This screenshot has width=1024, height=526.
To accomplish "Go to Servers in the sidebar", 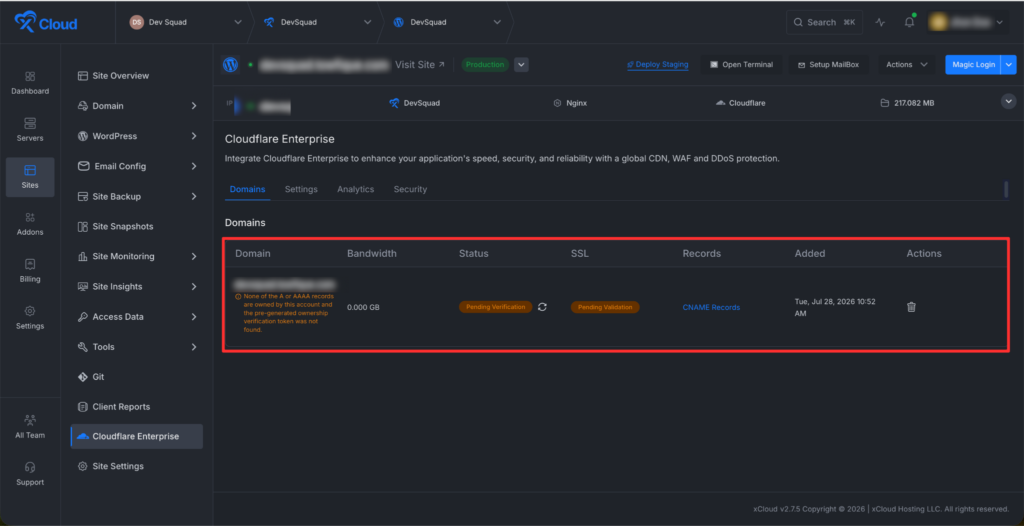I will pos(30,129).
